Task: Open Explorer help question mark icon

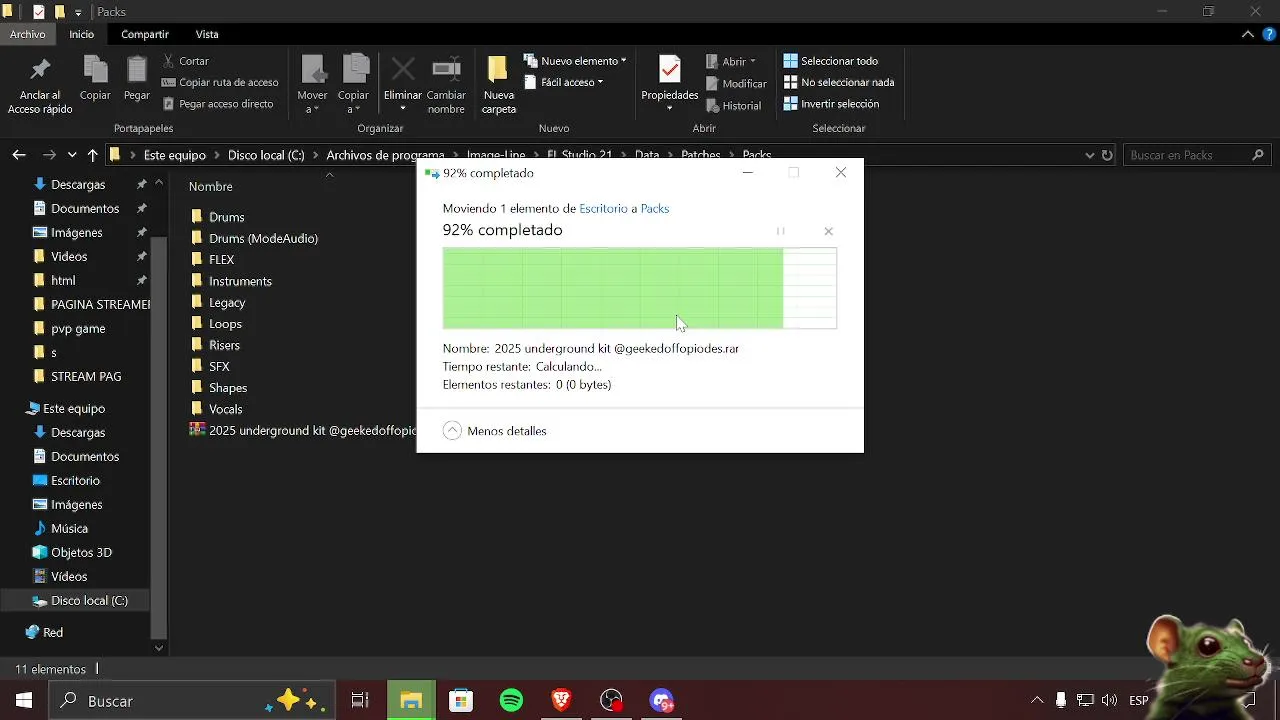Action: click(1267, 34)
